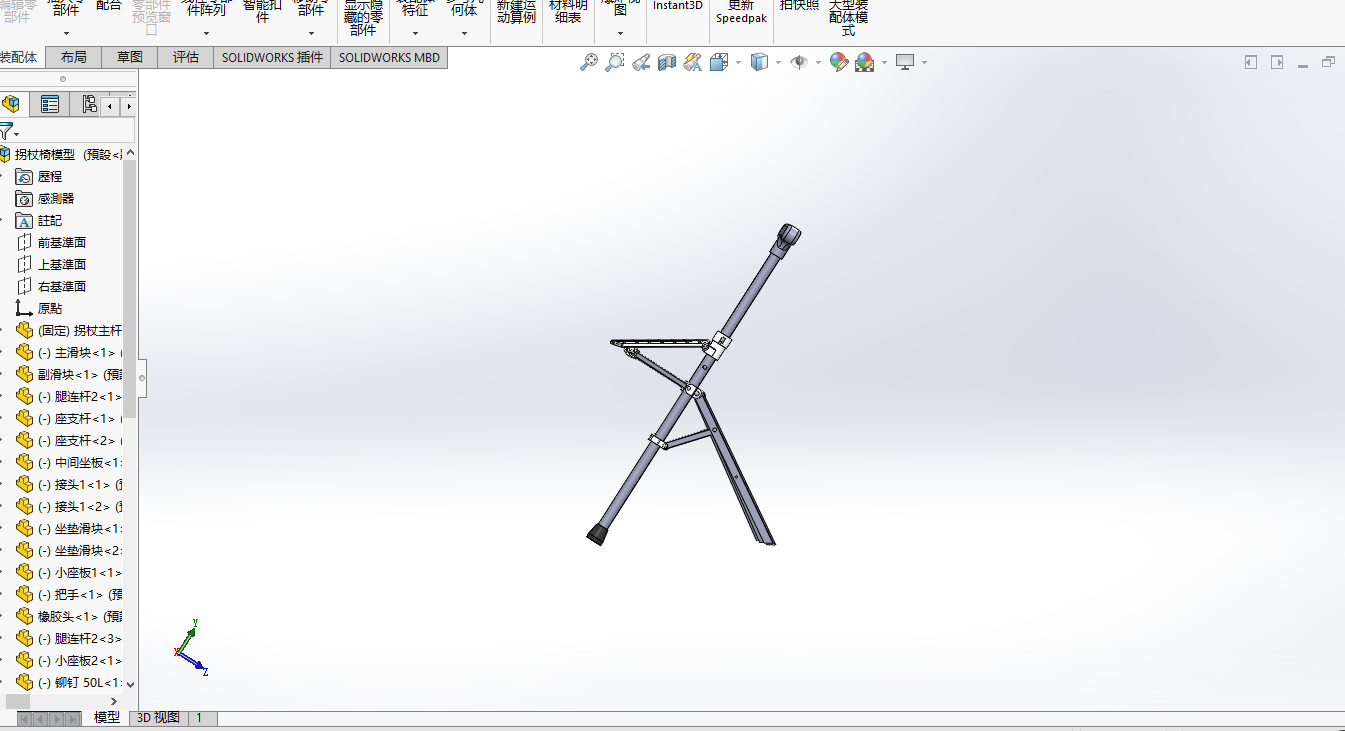Click the 显示隐藏的零部件 button
Image resolution: width=1345 pixels, height=731 pixels.
363,17
